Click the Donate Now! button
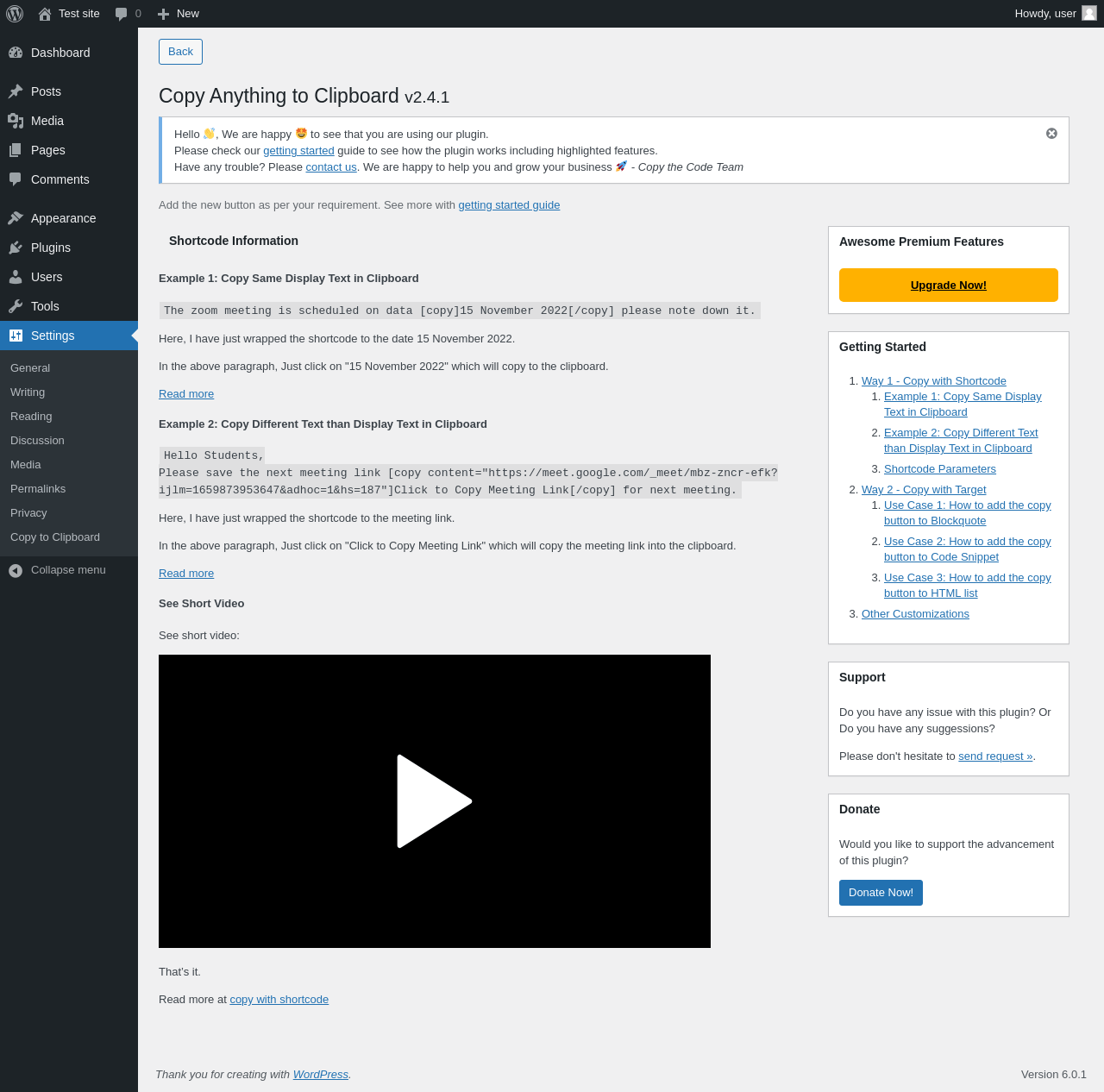The height and width of the screenshot is (1092, 1104). pyautogui.click(x=881, y=893)
